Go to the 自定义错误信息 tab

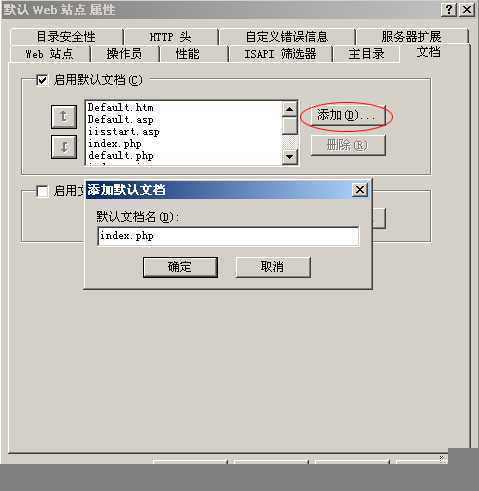tap(287, 37)
